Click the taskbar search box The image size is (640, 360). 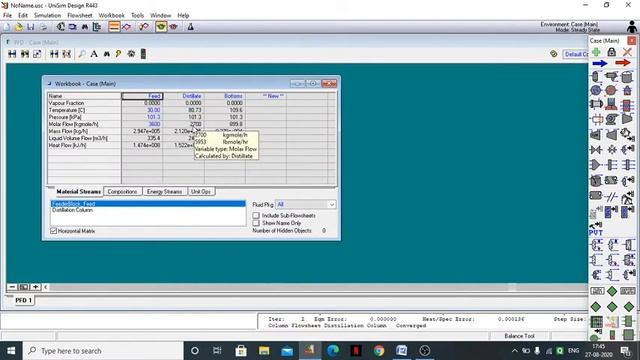pos(103,351)
